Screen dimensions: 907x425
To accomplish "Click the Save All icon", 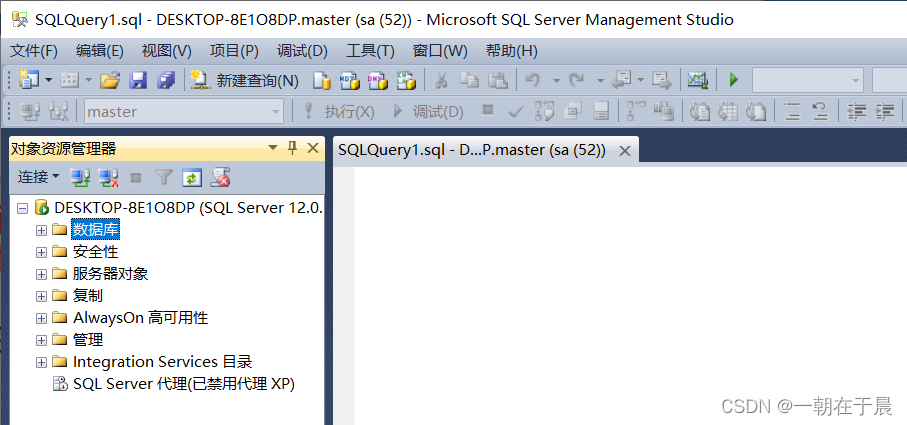I will pyautogui.click(x=166, y=80).
